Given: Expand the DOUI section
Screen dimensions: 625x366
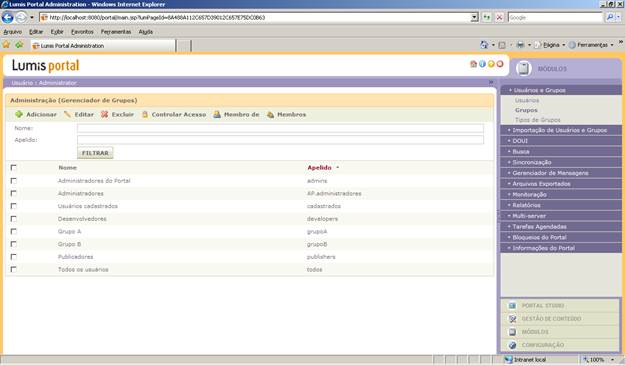Looking at the screenshot, I should (x=561, y=141).
